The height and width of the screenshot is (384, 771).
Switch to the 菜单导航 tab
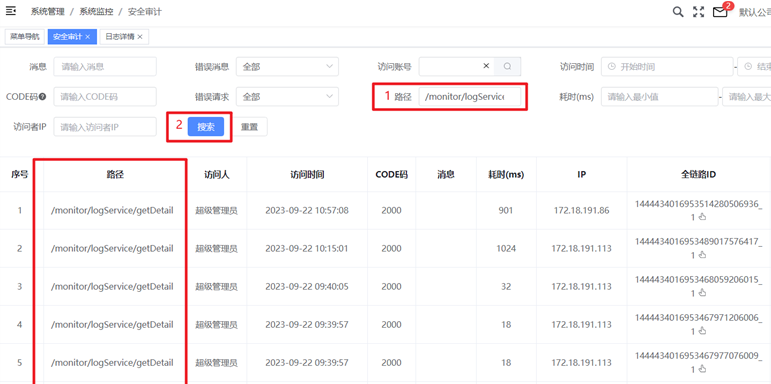point(25,37)
